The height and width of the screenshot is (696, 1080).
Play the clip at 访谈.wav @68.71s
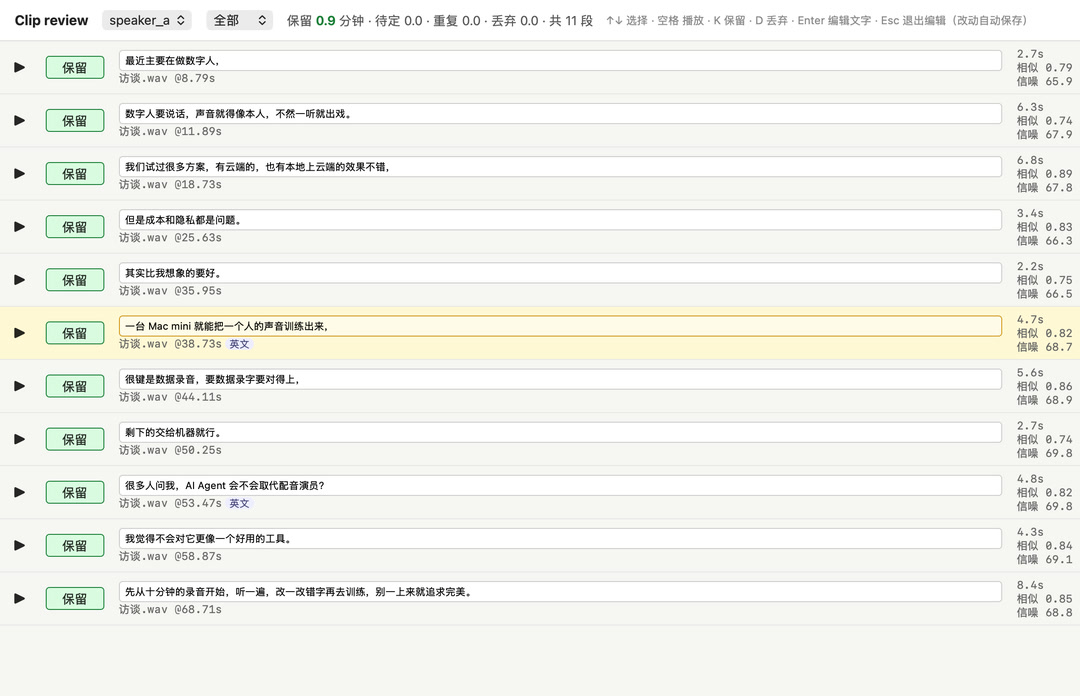(x=19, y=598)
